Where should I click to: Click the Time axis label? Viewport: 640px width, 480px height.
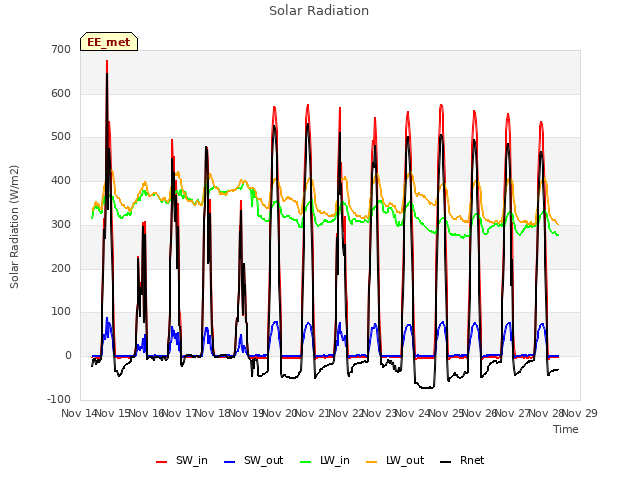tap(565, 429)
